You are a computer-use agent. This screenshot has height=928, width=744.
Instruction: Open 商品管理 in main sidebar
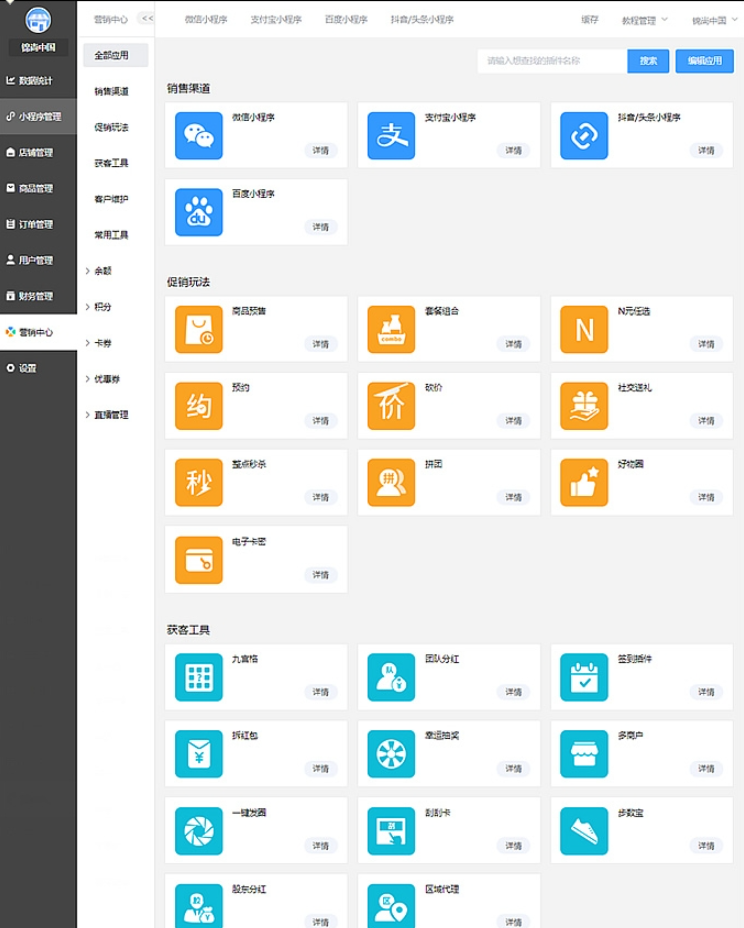[x=38, y=188]
